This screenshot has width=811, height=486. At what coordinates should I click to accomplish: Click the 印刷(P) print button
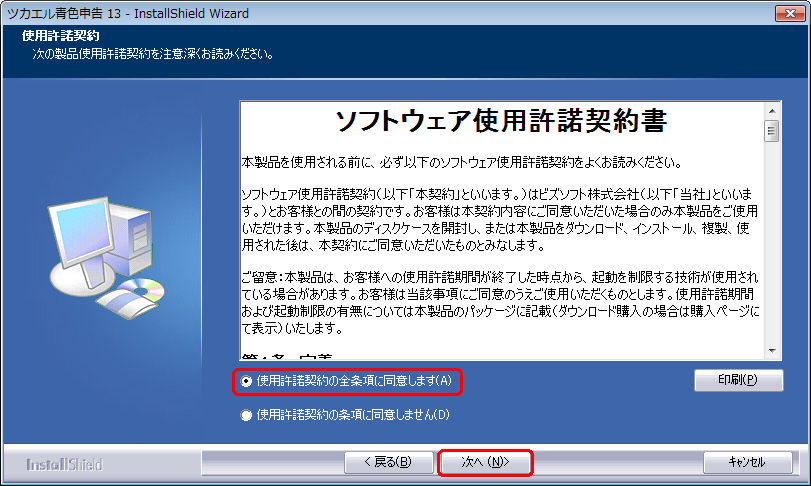(738, 380)
